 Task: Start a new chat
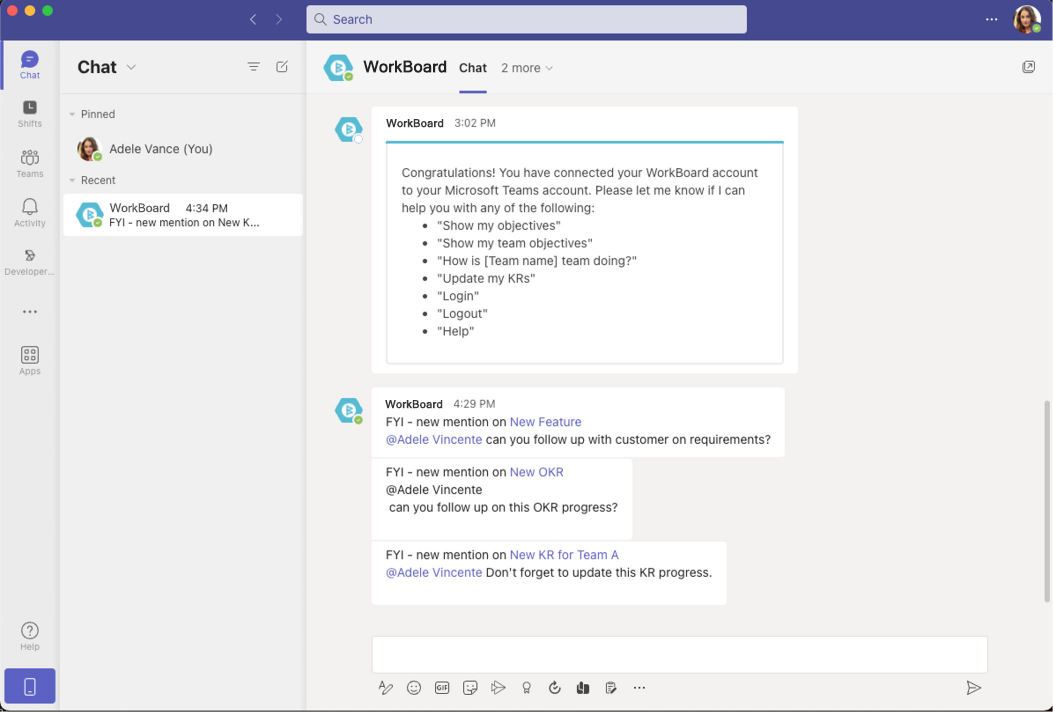tap(282, 66)
